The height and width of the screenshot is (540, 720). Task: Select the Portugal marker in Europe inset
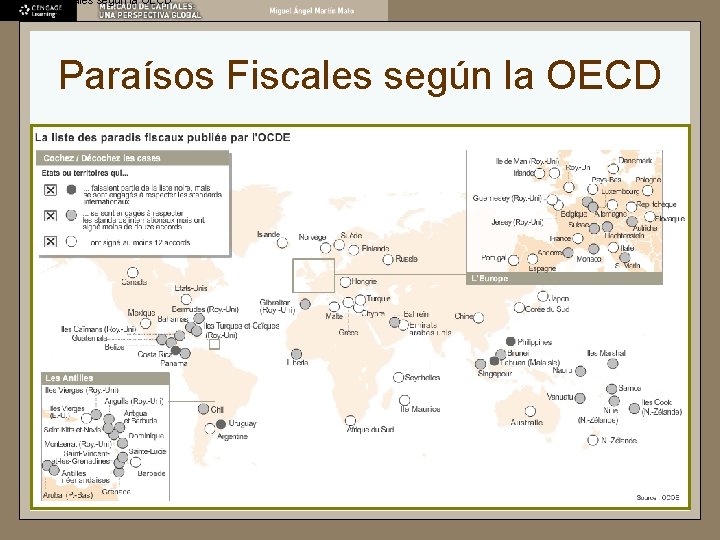click(x=513, y=260)
